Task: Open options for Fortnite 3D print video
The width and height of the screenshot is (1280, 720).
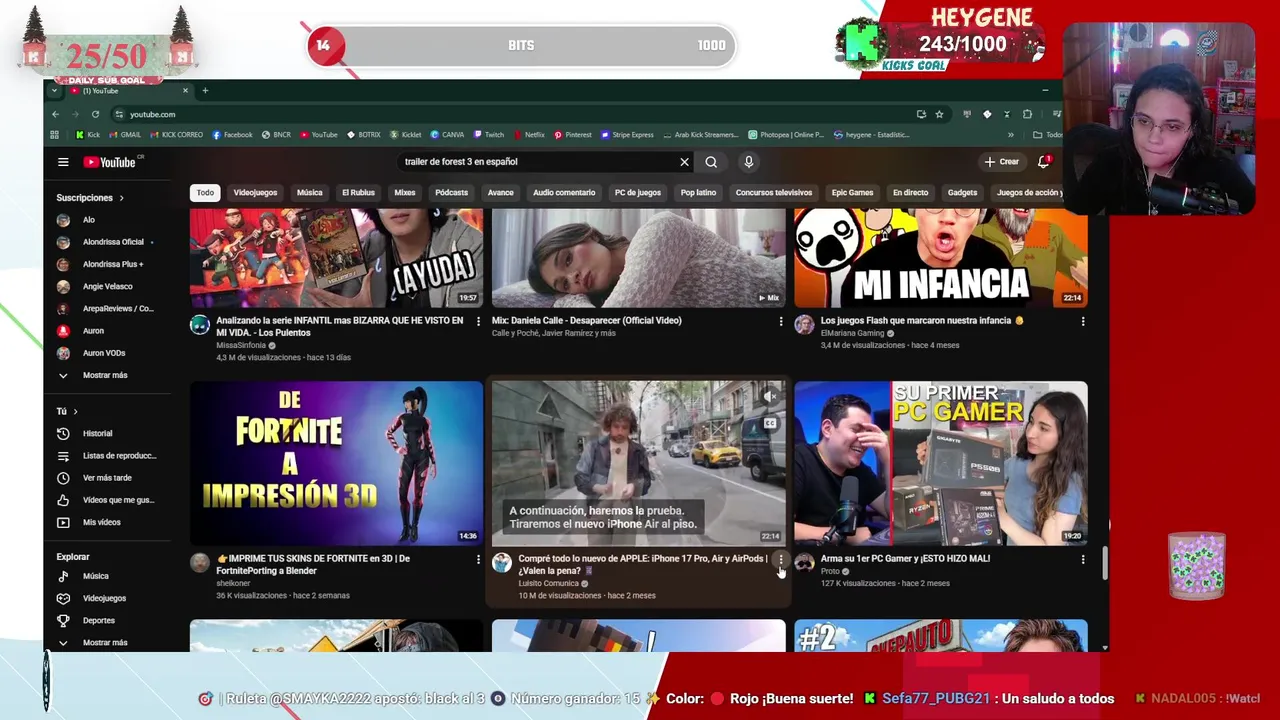Action: coord(478,559)
